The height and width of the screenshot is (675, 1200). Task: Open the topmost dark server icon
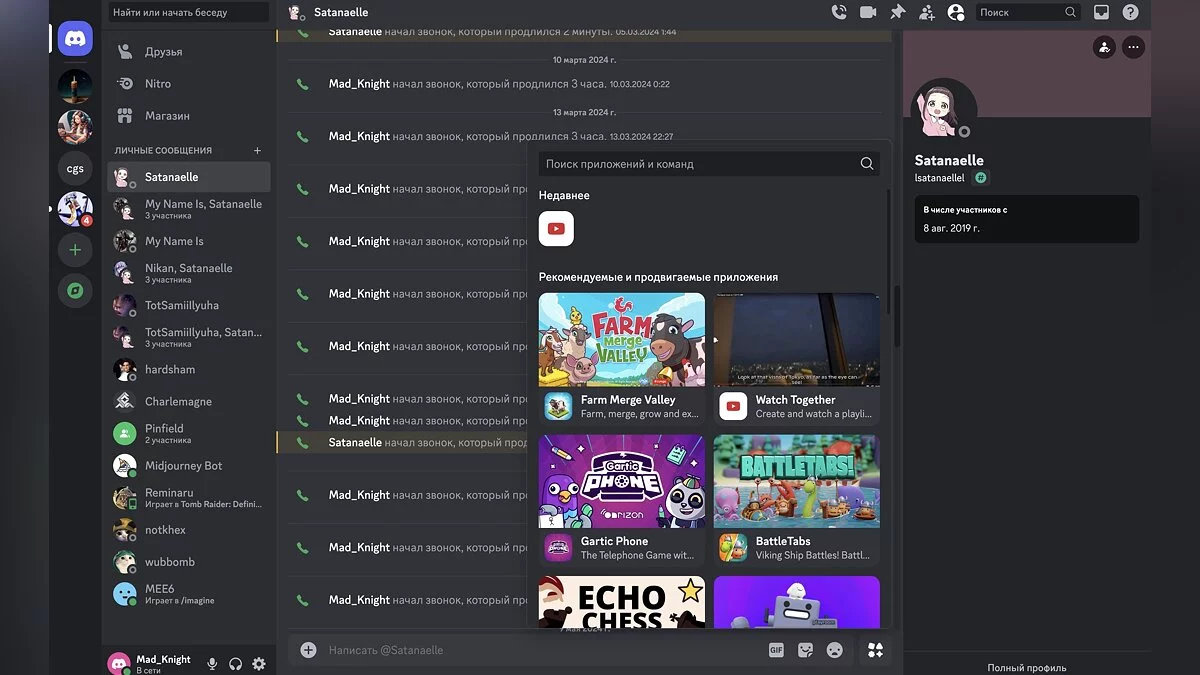pos(75,86)
